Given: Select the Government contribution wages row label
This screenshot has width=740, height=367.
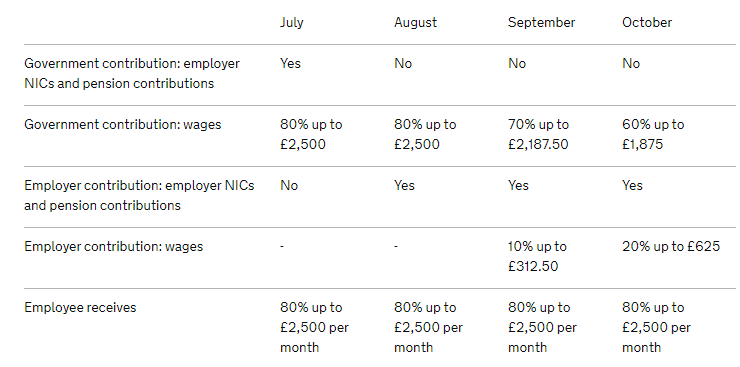Looking at the screenshot, I should 123,125.
